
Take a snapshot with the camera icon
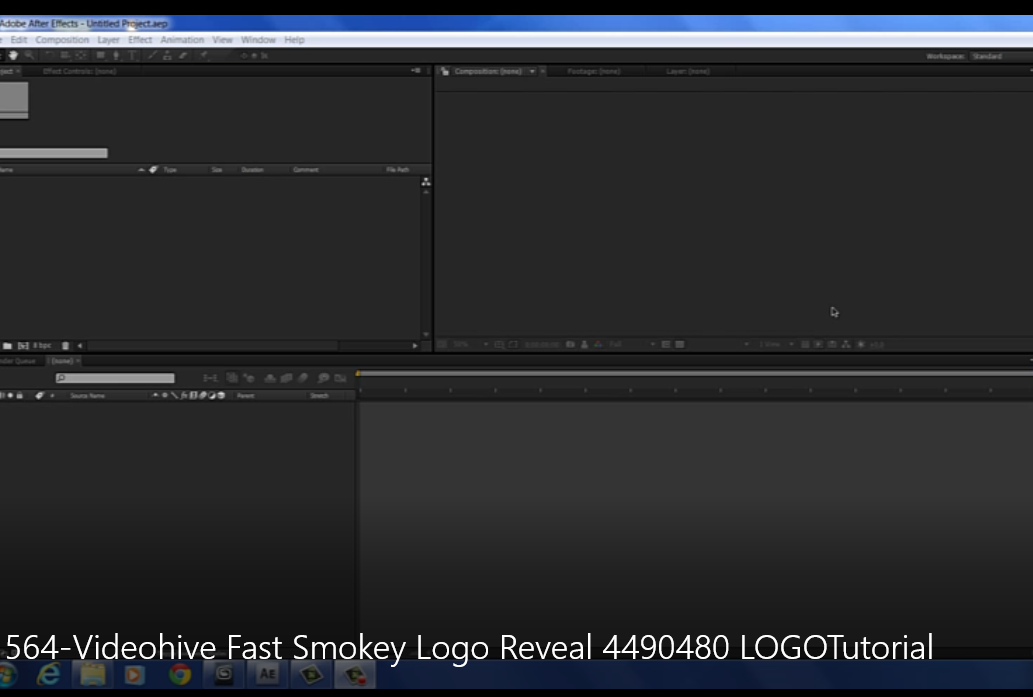coord(571,345)
